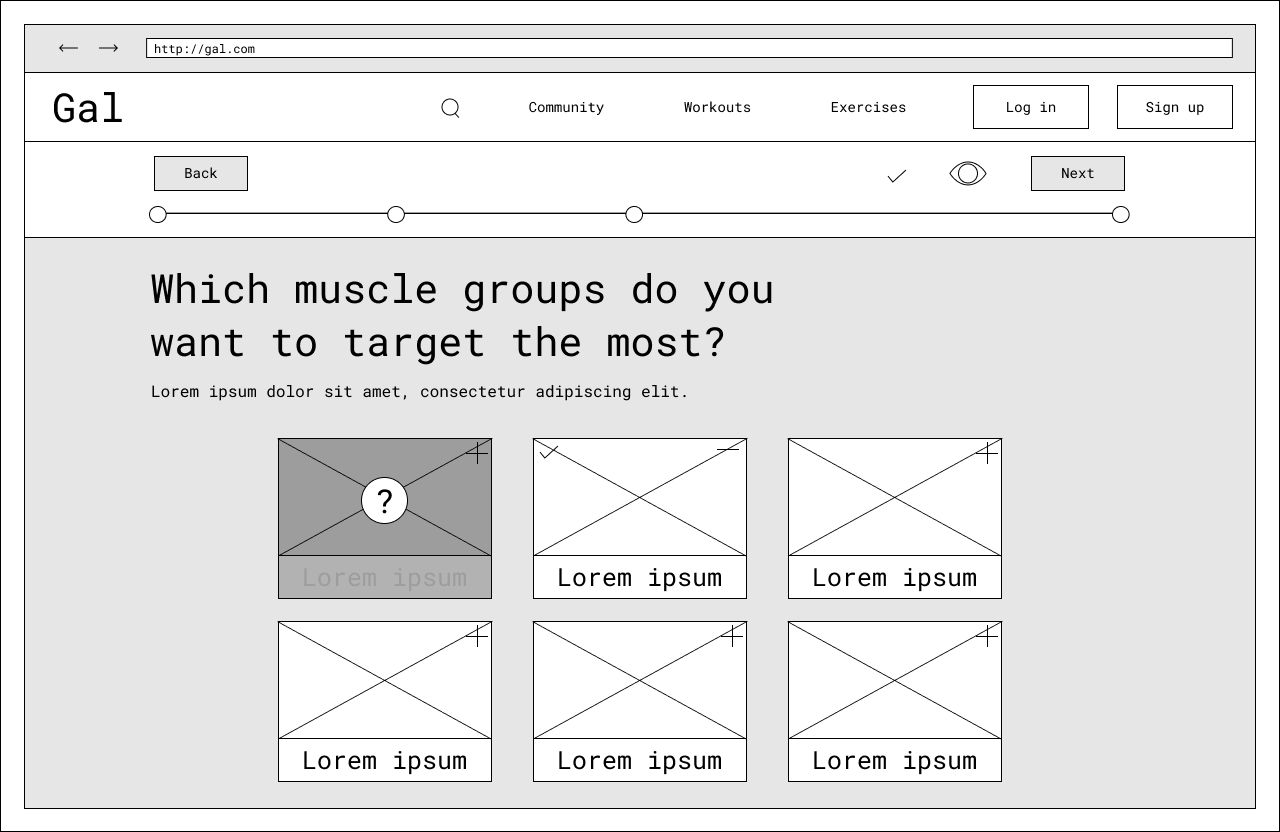Click the checkmark on the selected card
1280x832 pixels.
(x=548, y=452)
